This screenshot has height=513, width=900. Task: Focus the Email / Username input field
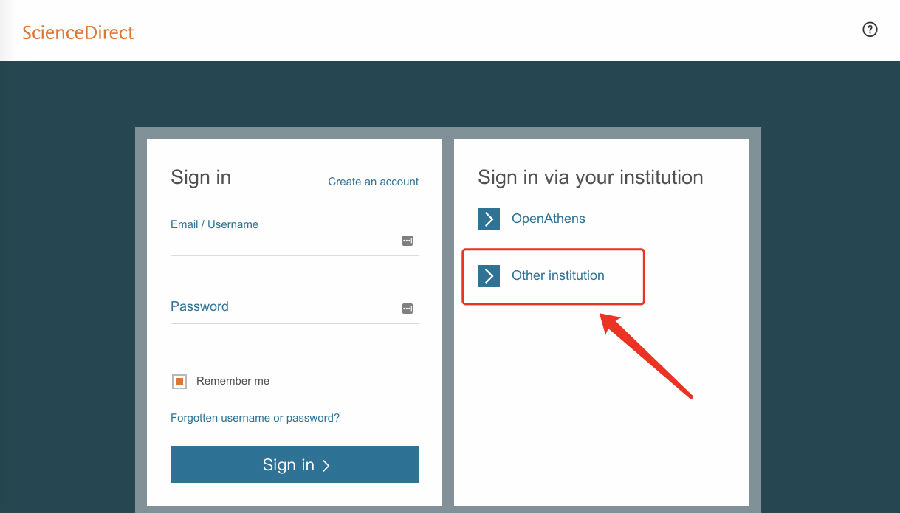point(285,242)
